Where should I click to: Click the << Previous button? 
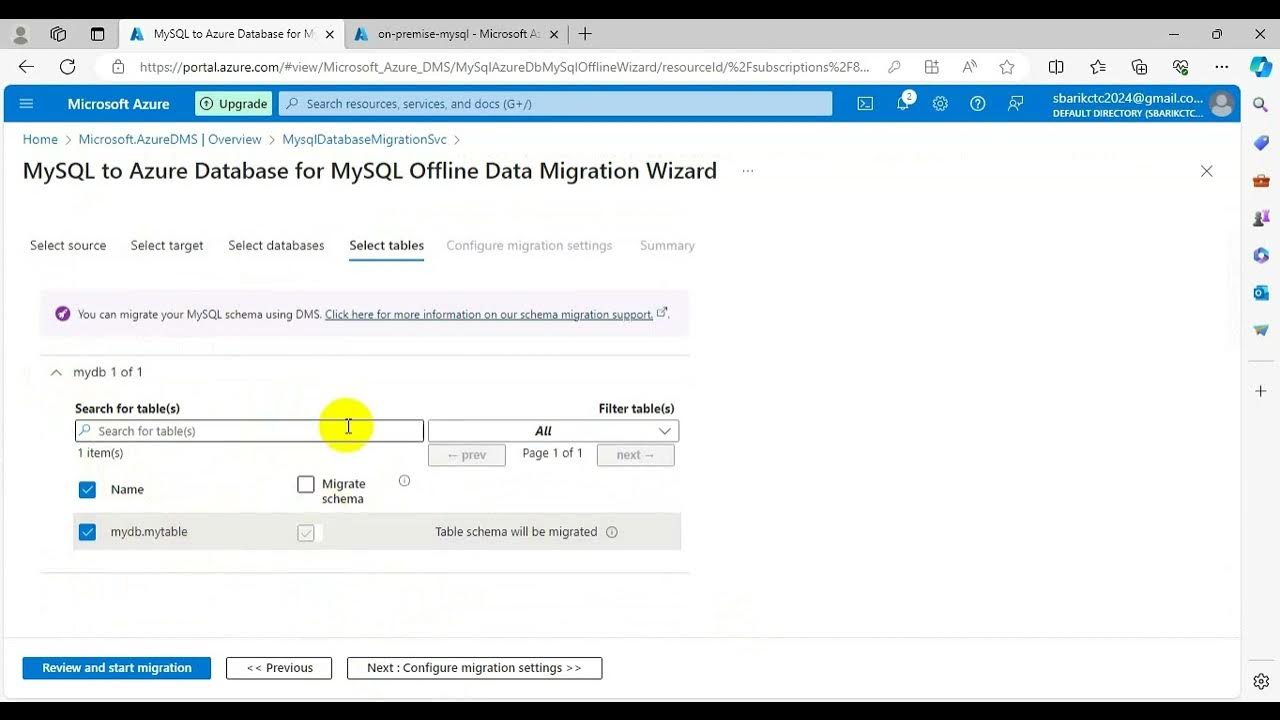(x=279, y=668)
